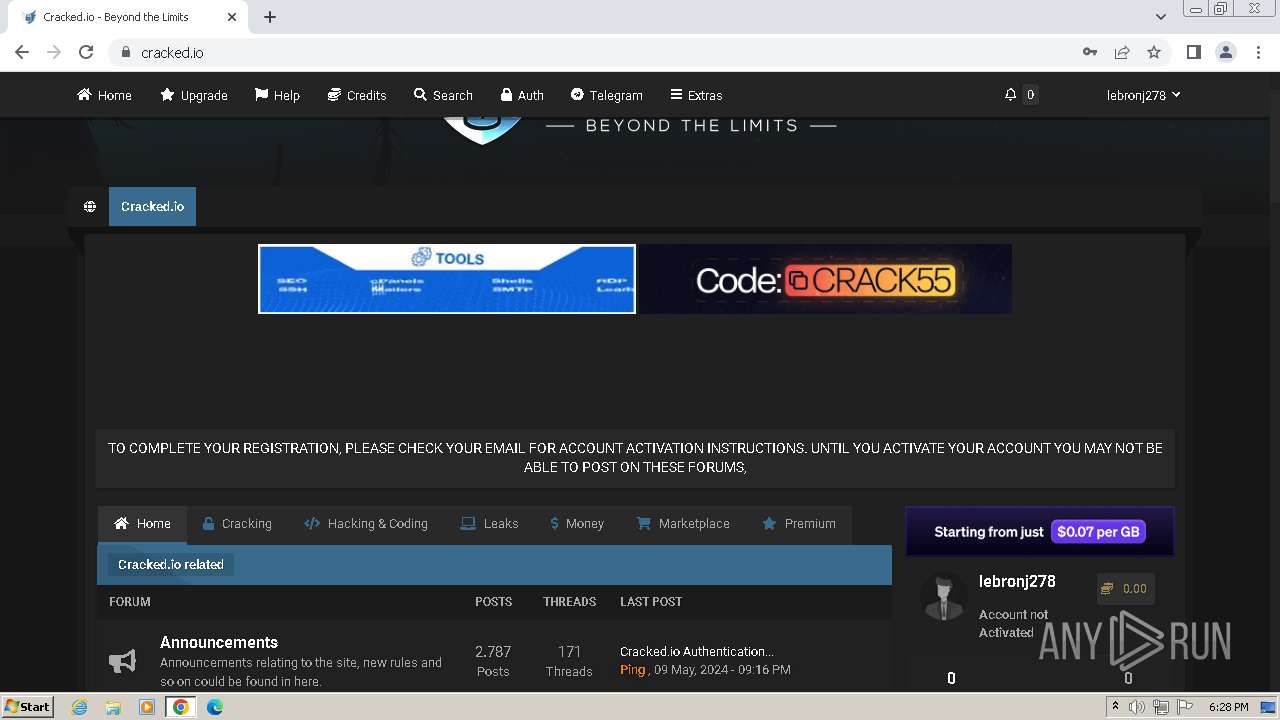Open the Chrome profile avatar

[1226, 52]
